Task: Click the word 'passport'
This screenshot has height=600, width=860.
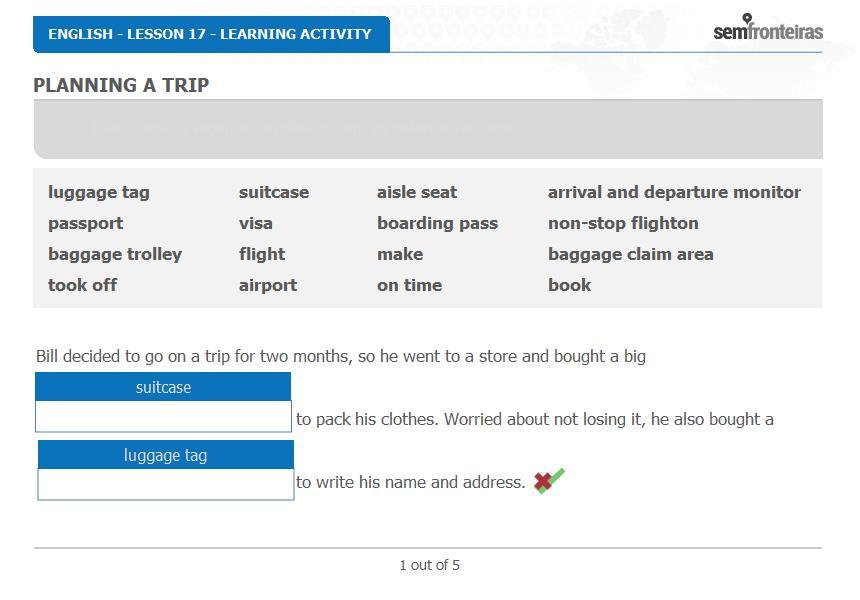Action: coord(86,224)
